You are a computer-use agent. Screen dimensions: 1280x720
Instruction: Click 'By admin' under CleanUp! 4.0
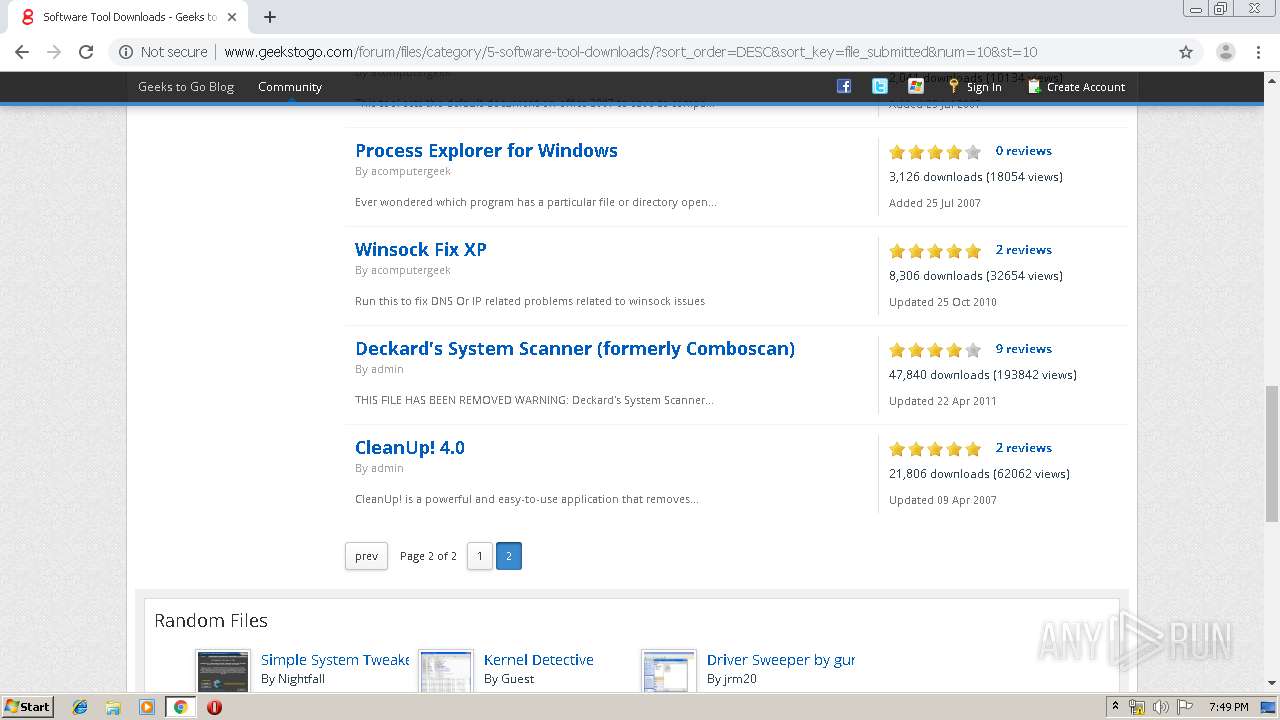pos(379,468)
